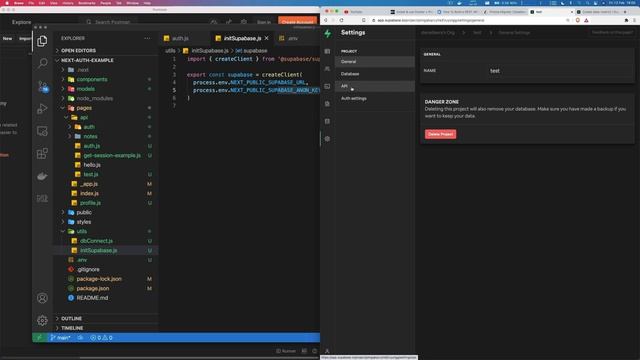Click the remote window indicator in status bar

click(x=39, y=338)
